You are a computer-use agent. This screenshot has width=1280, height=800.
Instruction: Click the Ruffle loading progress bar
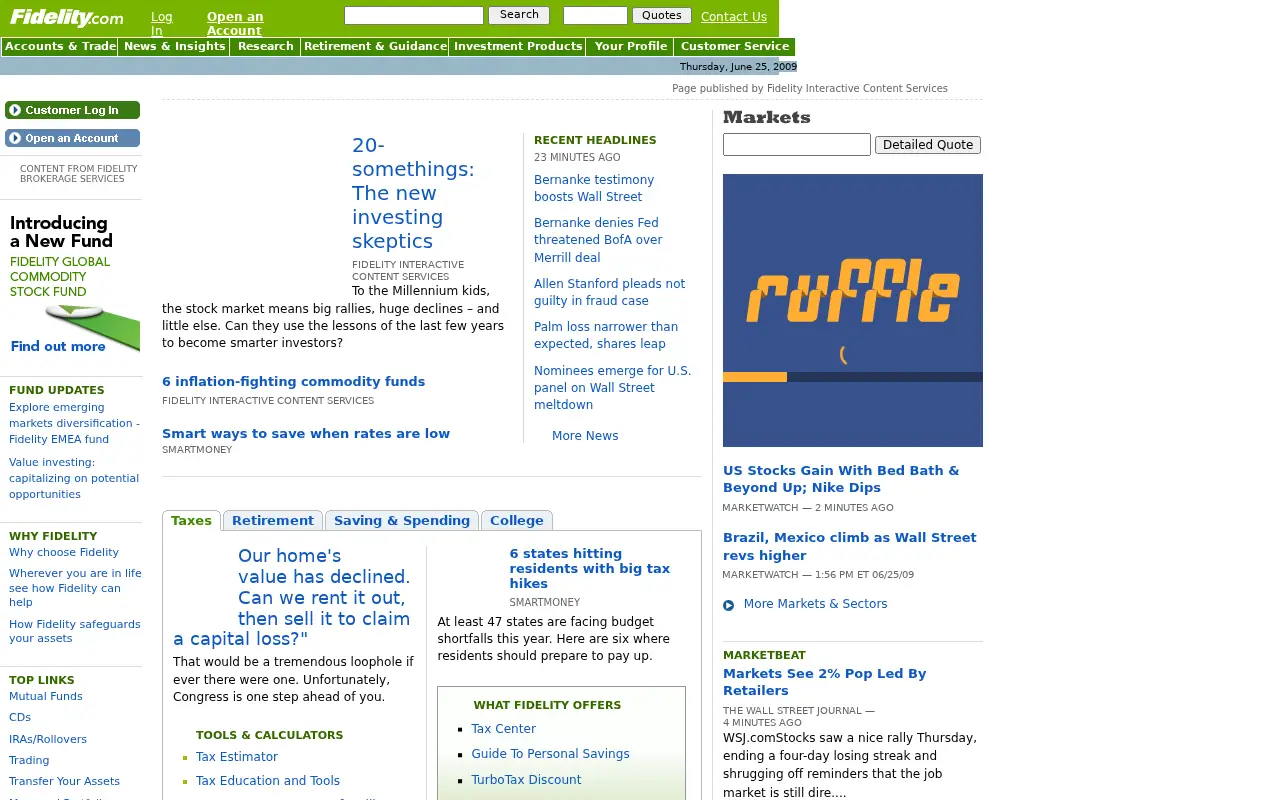853,377
